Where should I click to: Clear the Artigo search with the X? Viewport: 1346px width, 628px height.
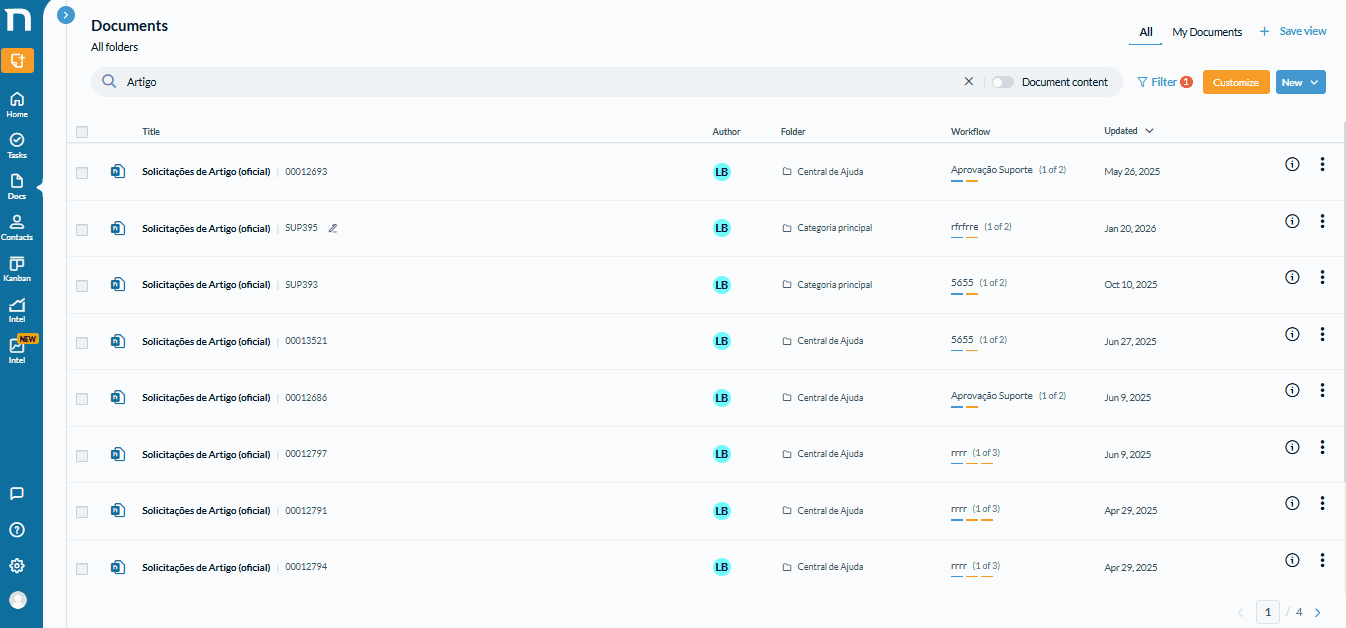pos(968,82)
